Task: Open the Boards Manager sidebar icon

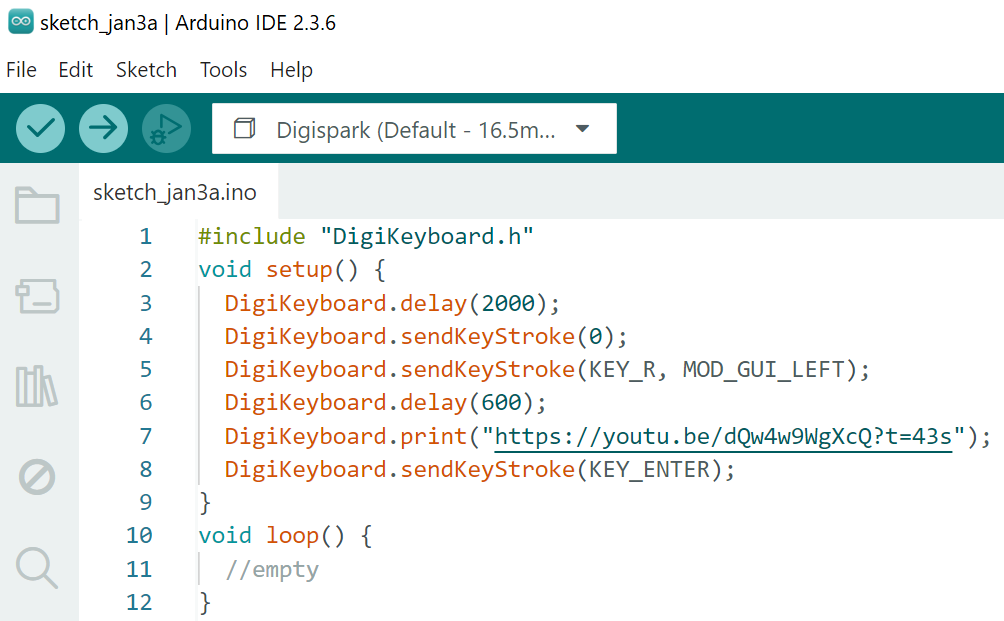Action: 37,296
